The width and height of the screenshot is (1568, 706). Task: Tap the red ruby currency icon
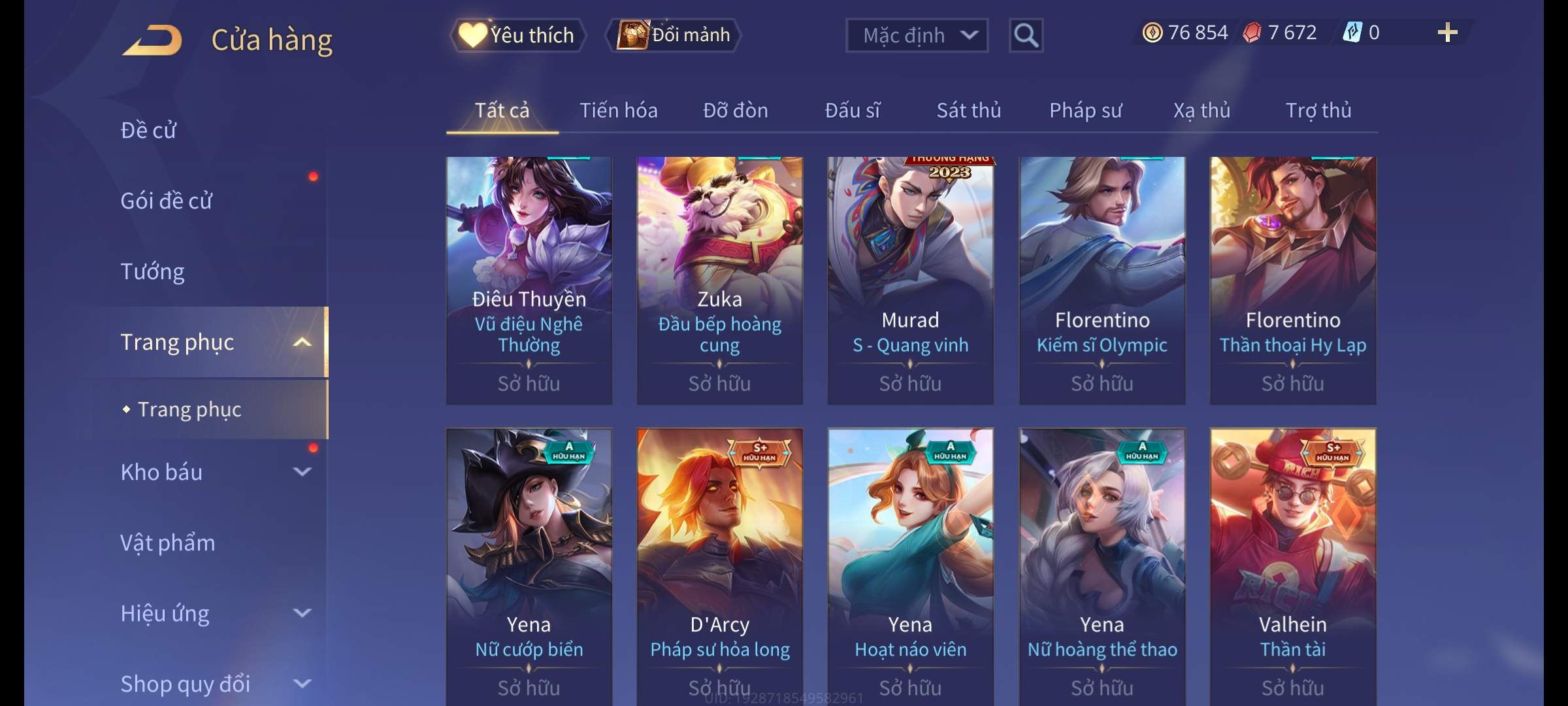(1252, 32)
